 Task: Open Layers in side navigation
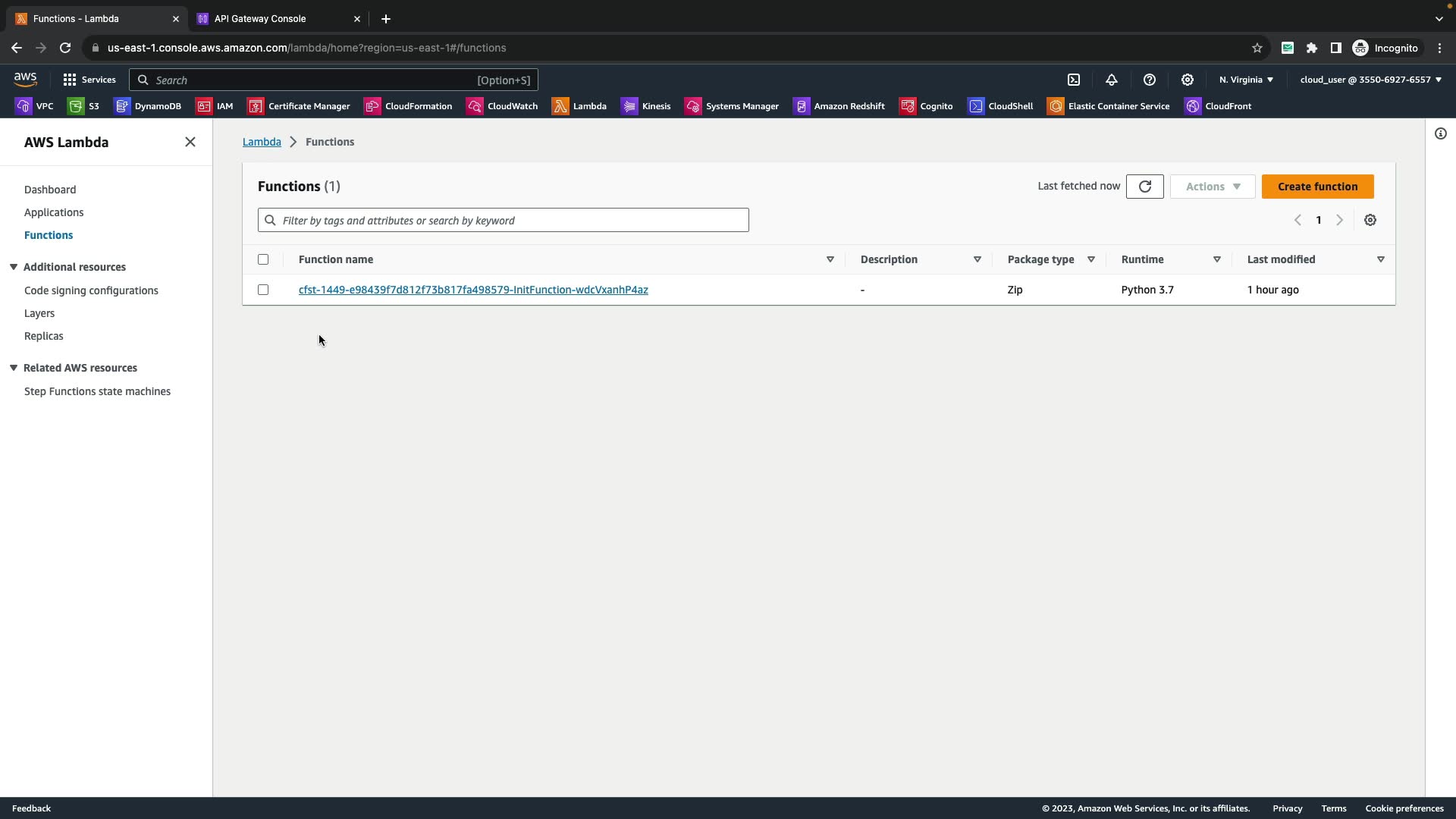point(39,313)
